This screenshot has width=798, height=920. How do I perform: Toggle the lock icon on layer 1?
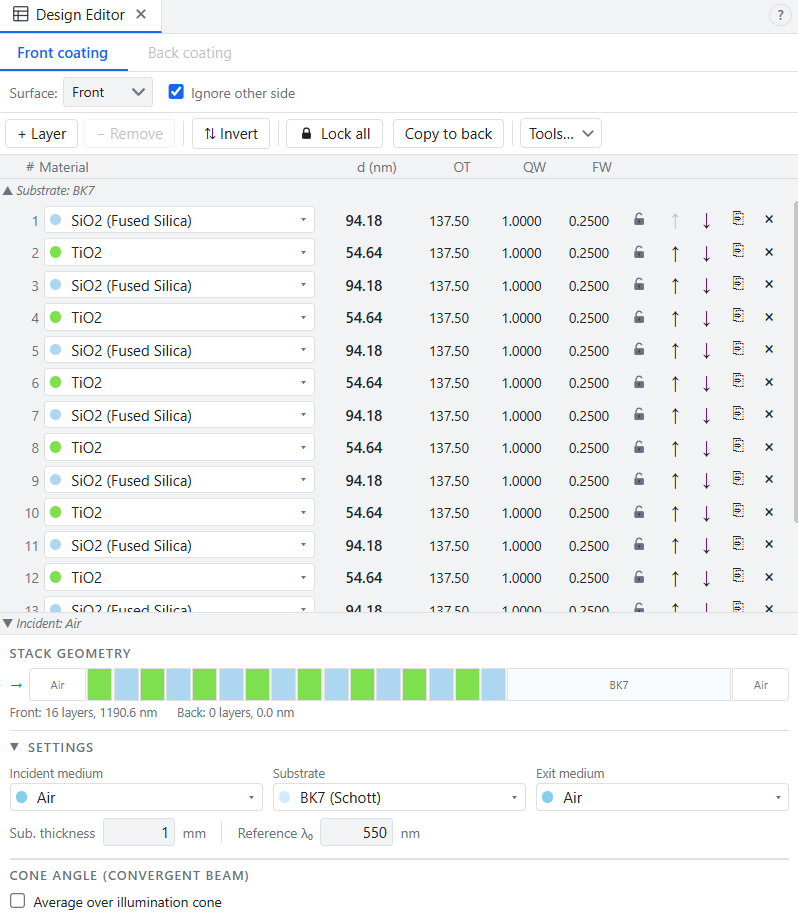tap(639, 219)
